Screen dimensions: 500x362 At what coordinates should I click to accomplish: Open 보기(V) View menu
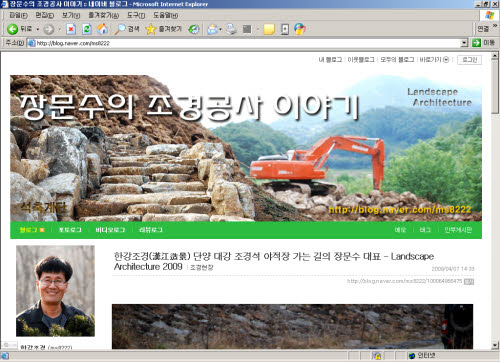(71, 15)
